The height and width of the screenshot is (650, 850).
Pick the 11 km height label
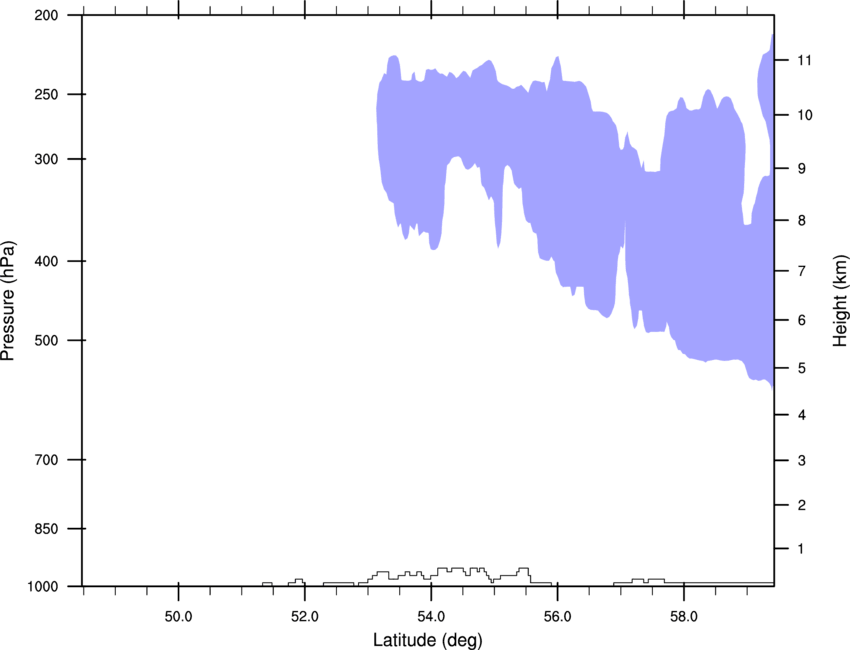point(805,60)
